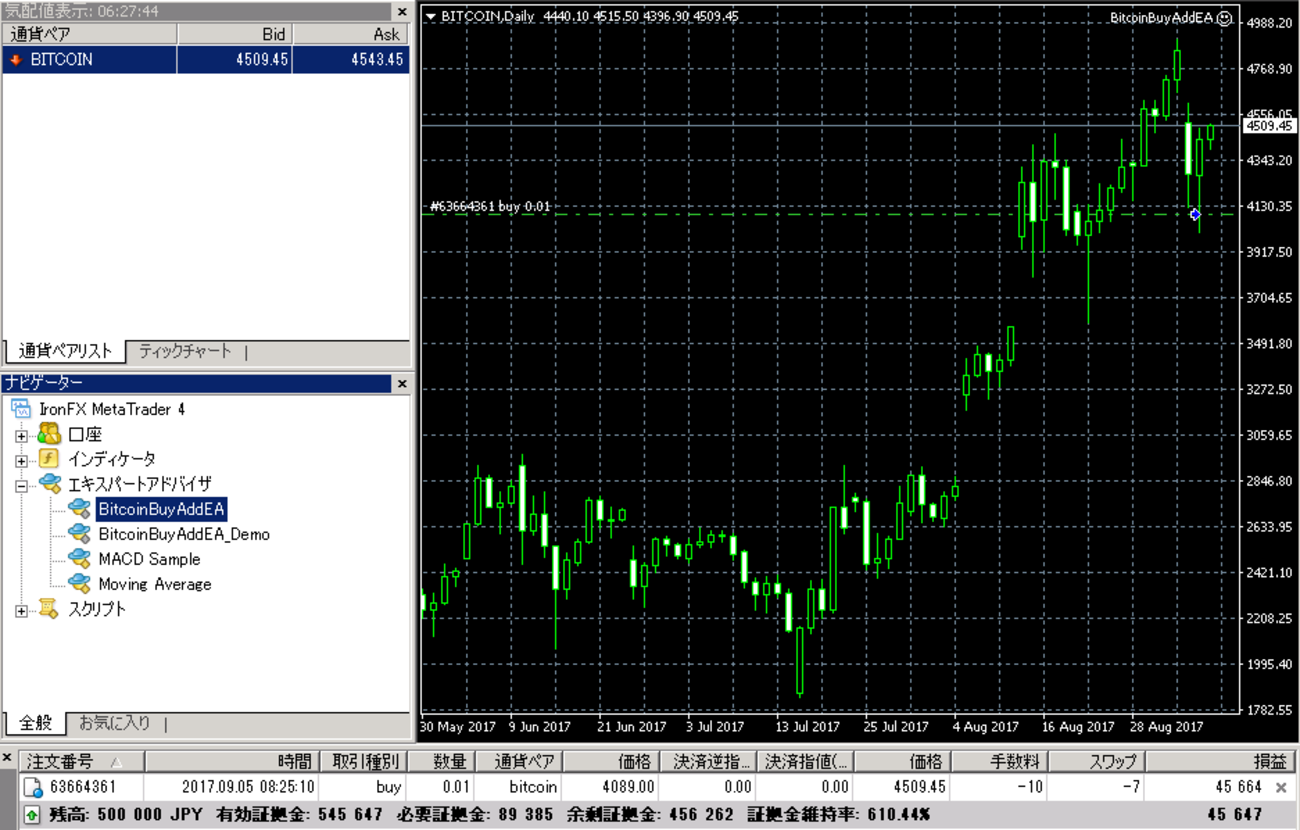1300x830 pixels.
Task: Click the Ask value 4543.45 in market watch
Action: (x=377, y=60)
